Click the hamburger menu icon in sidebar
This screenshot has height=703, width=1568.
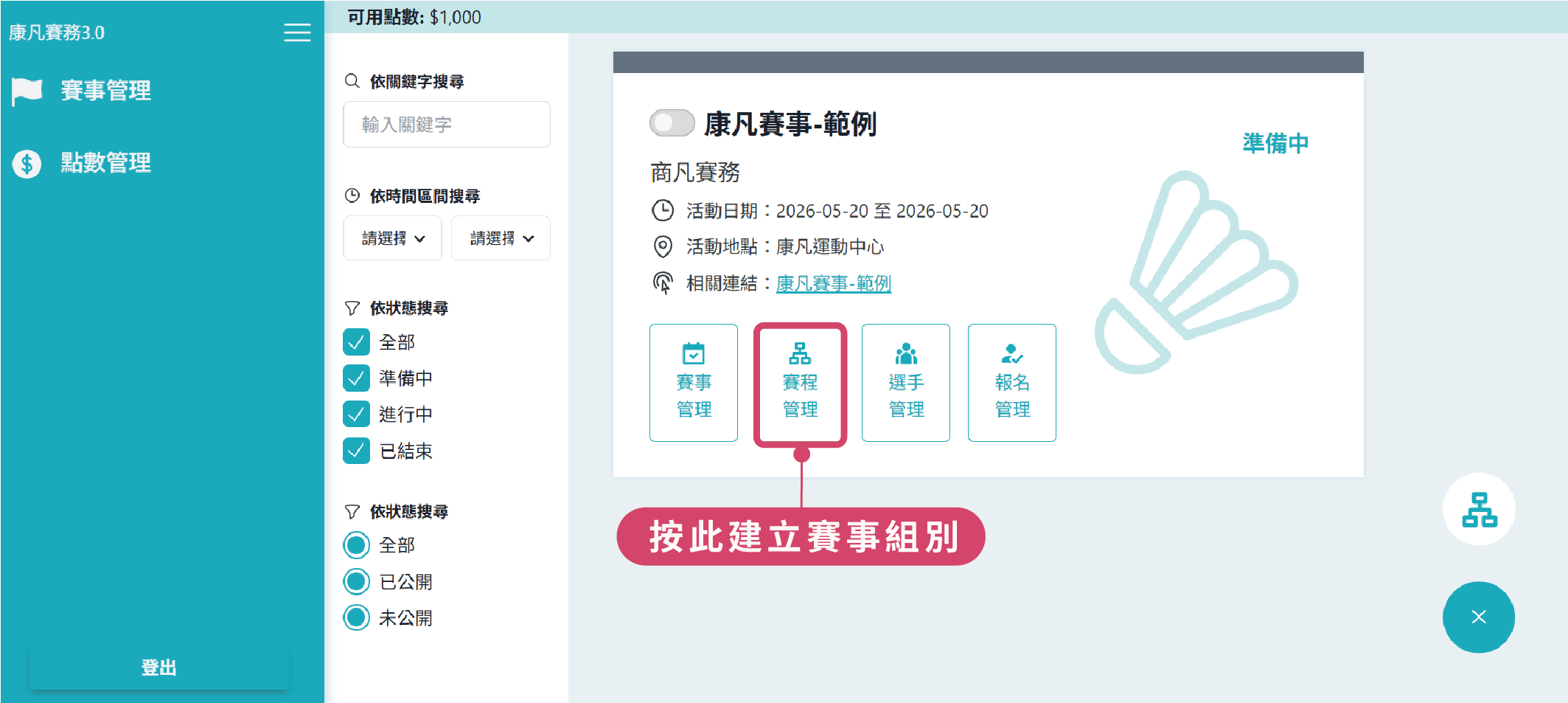[297, 32]
